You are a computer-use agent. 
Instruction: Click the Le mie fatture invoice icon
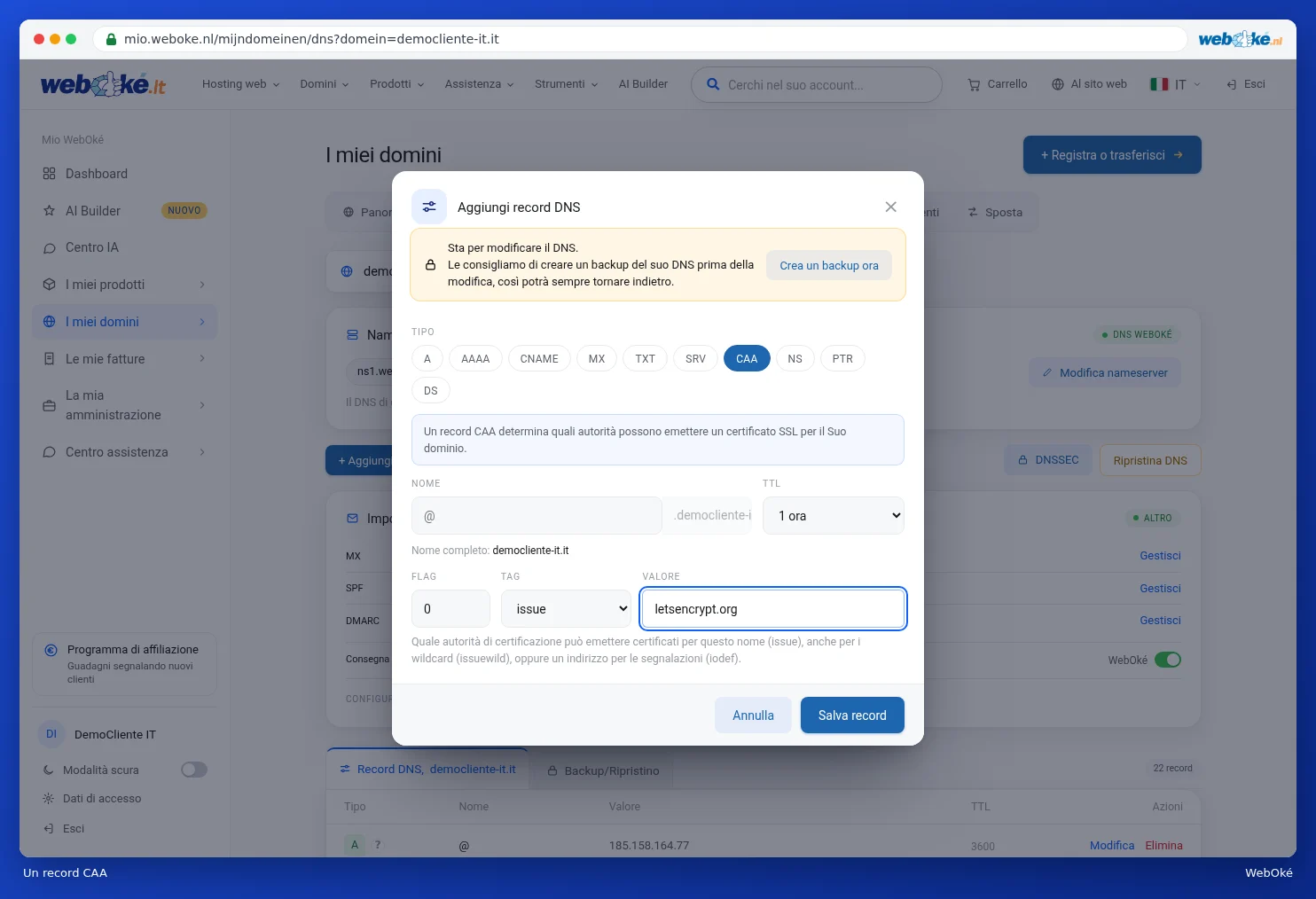(49, 359)
